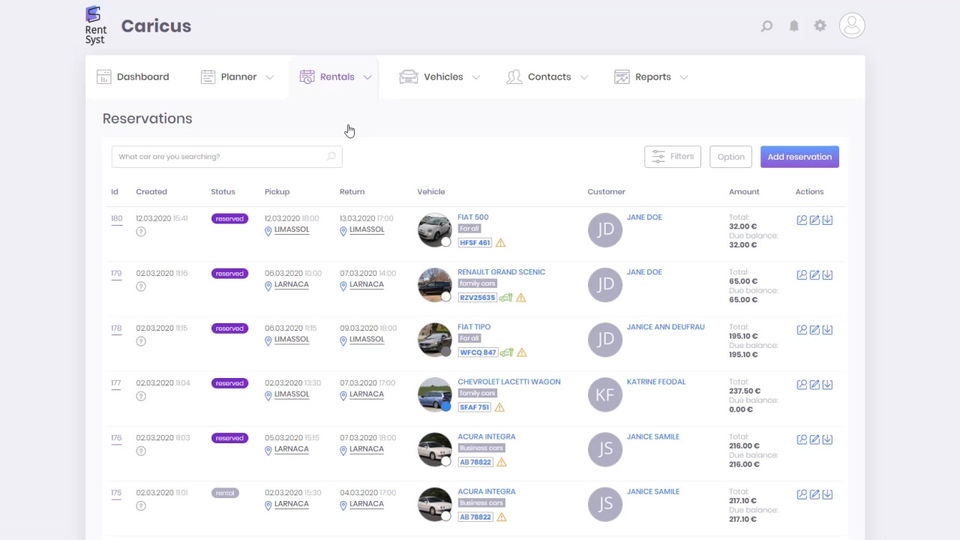
Task: Open CHEVROLET LACETTI WAGON vehicle link
Action: click(509, 381)
